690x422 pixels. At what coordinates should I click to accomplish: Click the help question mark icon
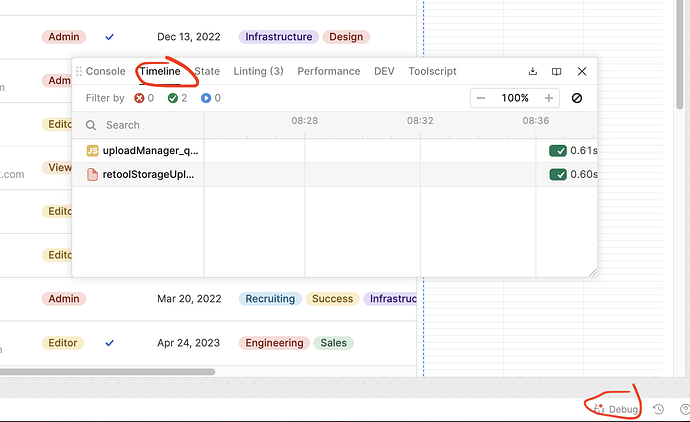click(x=684, y=409)
